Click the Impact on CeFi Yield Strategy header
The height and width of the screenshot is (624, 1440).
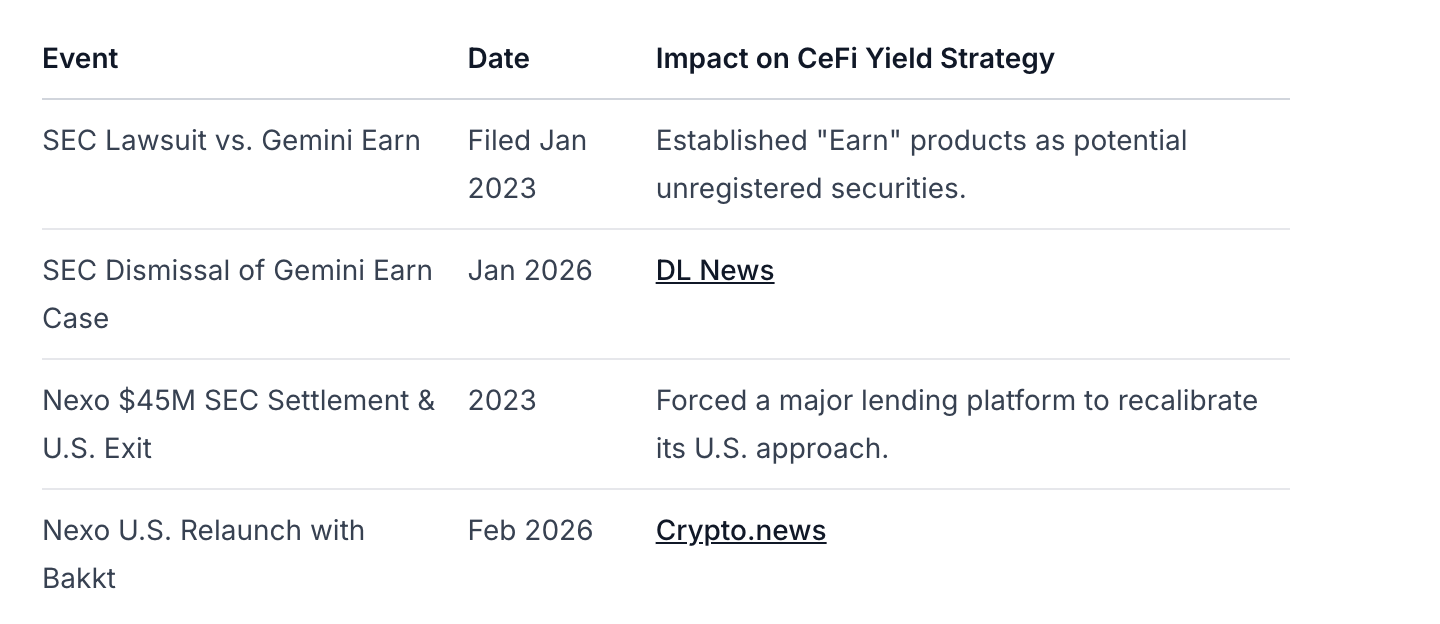(x=854, y=59)
